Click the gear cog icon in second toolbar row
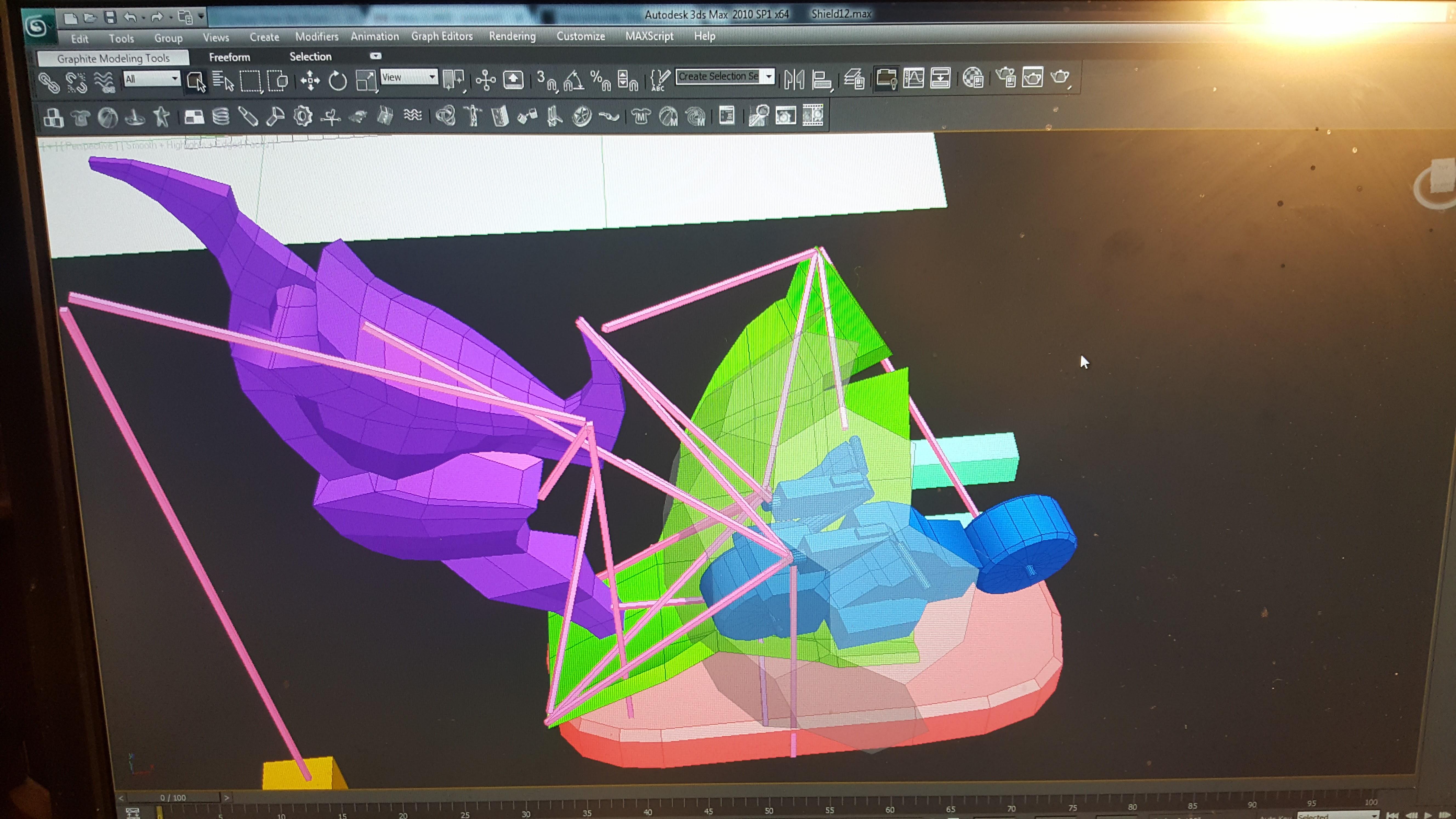The height and width of the screenshot is (819, 1456). 303,116
